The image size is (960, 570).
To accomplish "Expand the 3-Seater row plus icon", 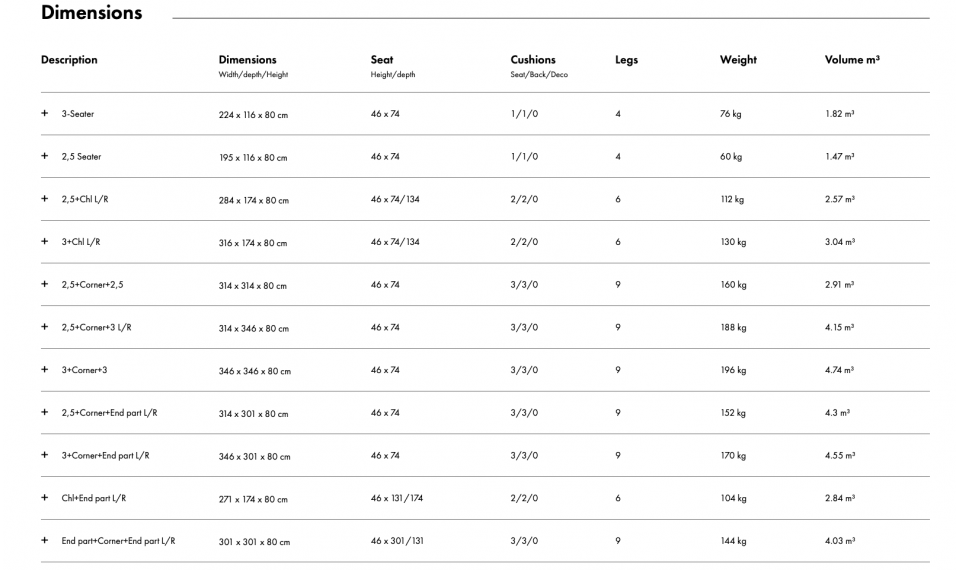I will point(44,114).
